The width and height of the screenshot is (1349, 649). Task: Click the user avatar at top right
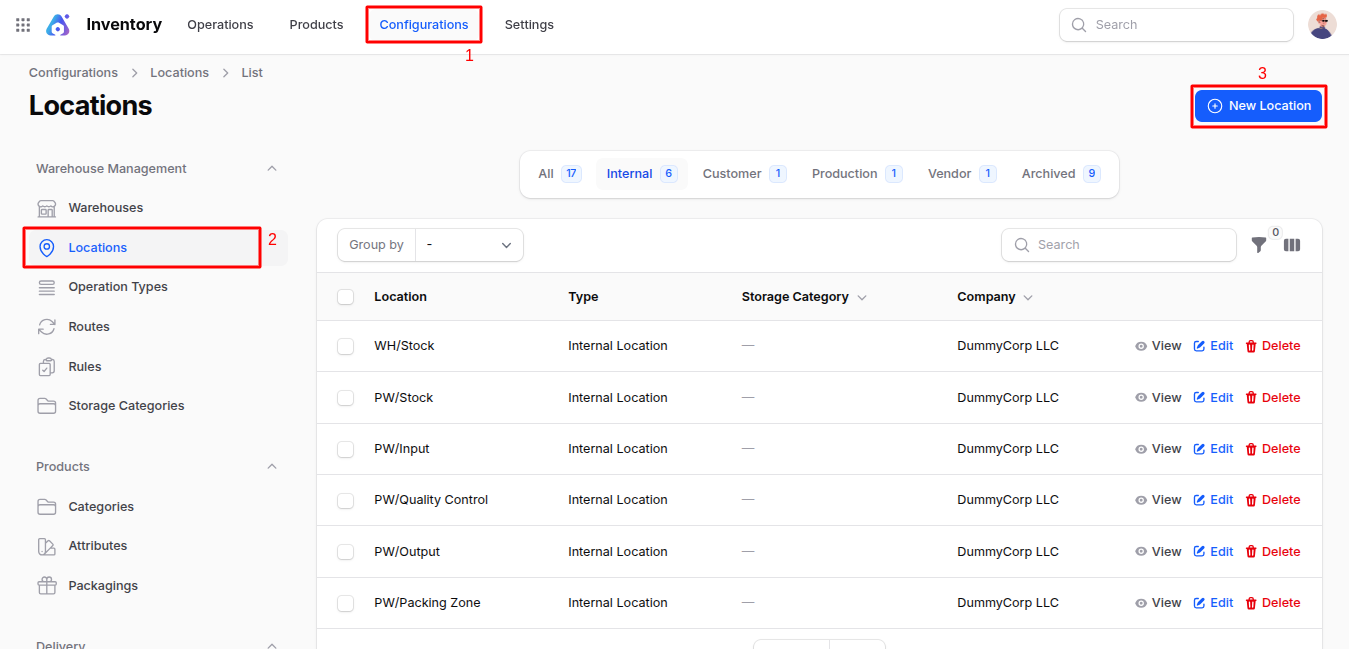1322,25
